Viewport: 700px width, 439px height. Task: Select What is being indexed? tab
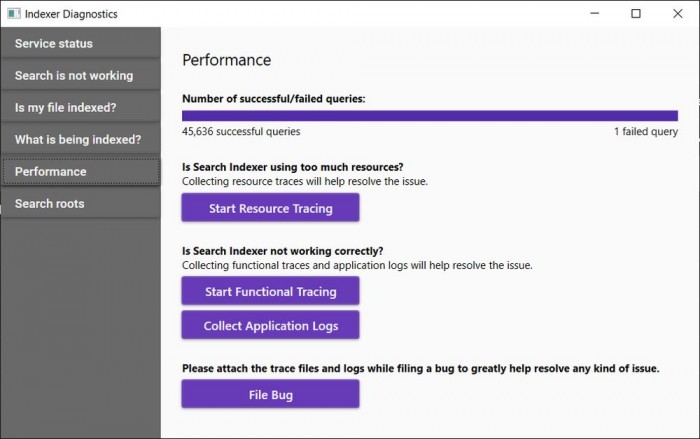pyautogui.click(x=80, y=140)
